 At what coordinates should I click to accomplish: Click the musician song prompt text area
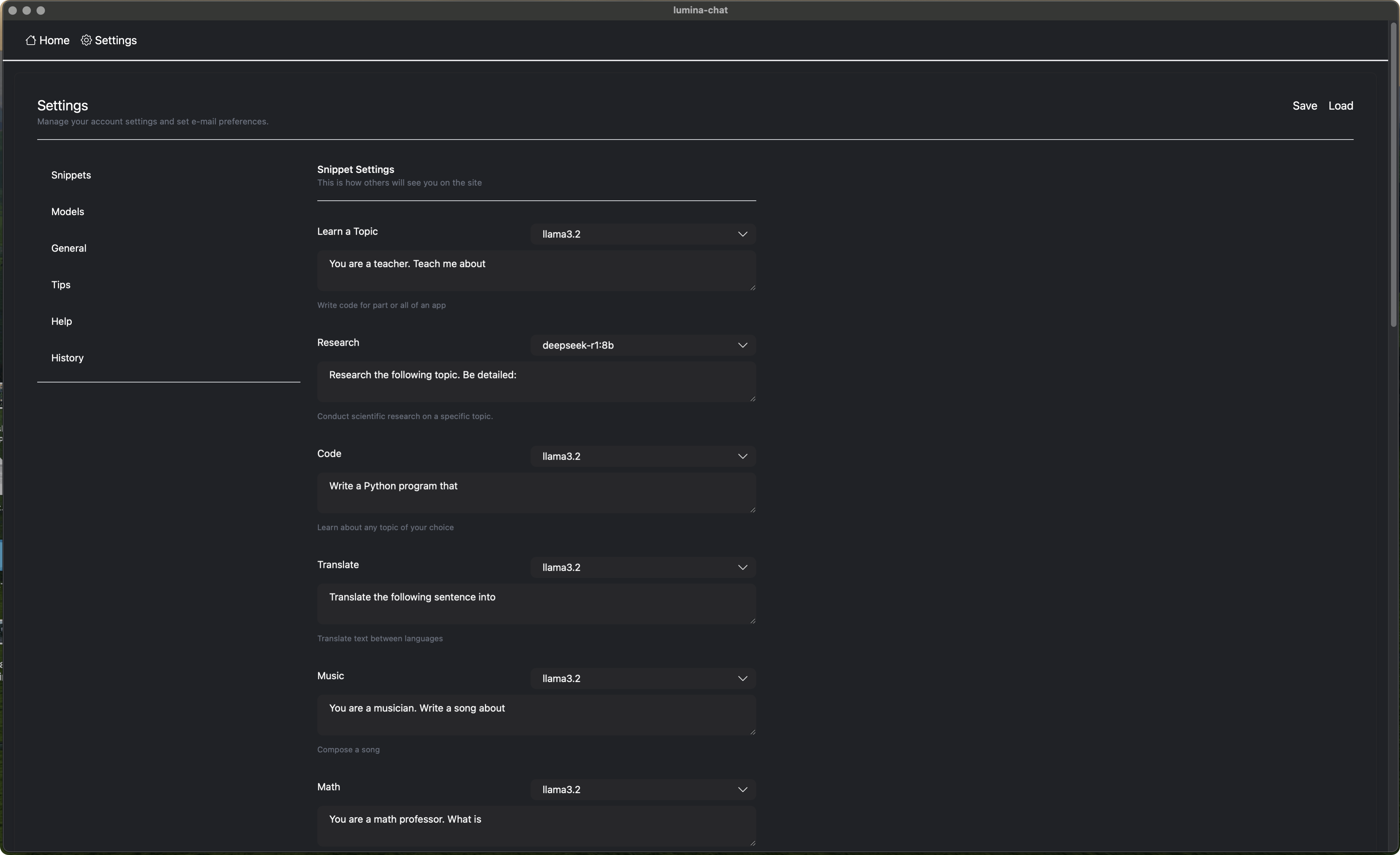[536, 716]
